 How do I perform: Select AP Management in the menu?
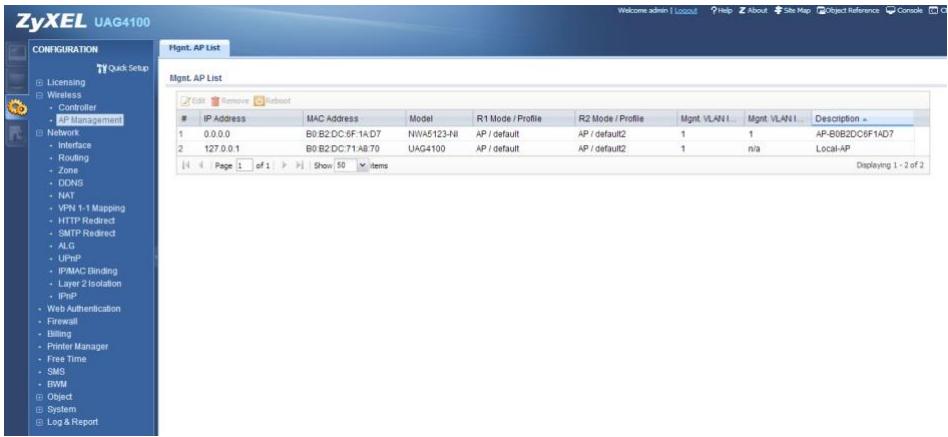(x=90, y=120)
